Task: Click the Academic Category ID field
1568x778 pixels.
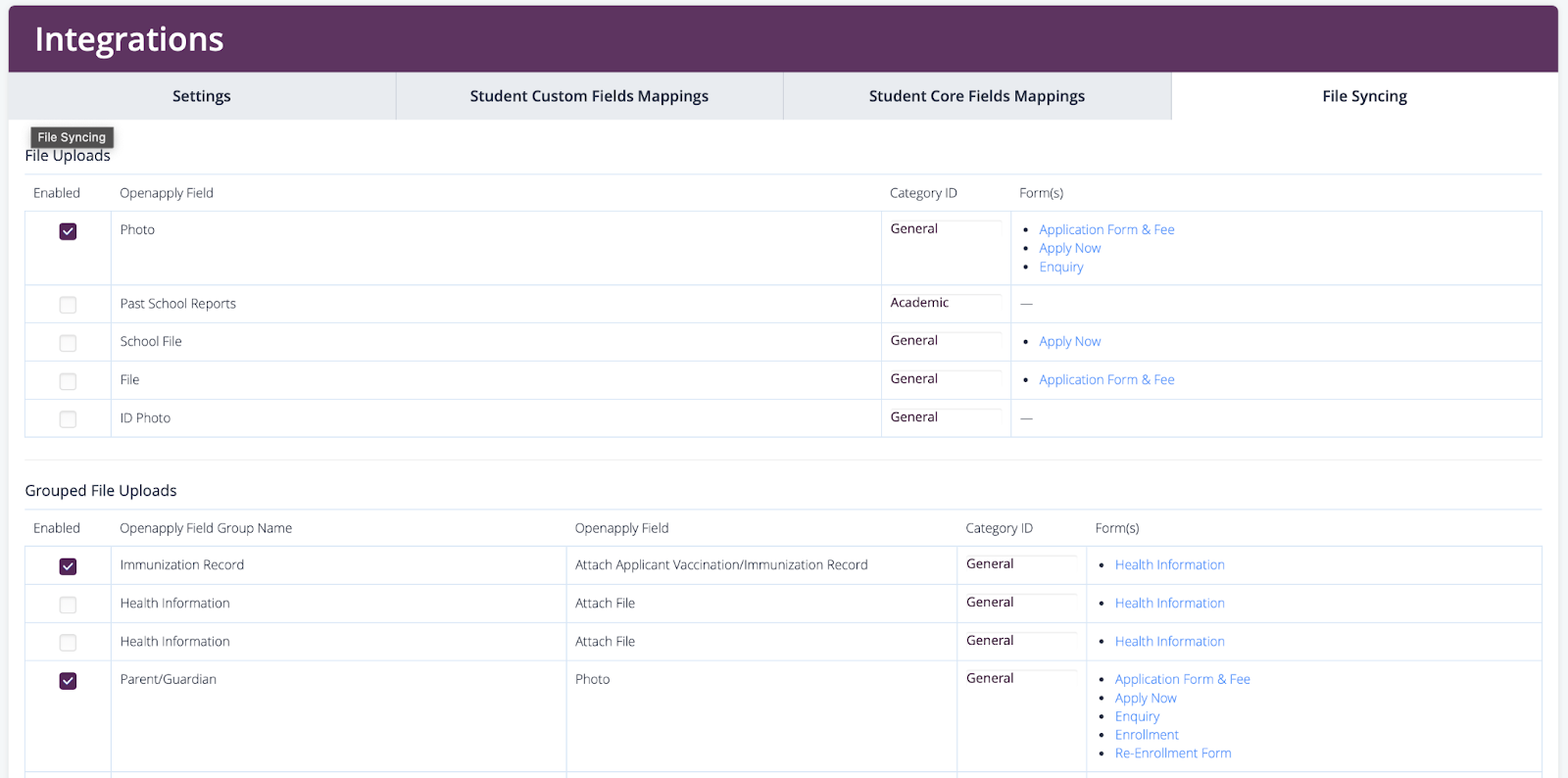Action: tap(944, 303)
